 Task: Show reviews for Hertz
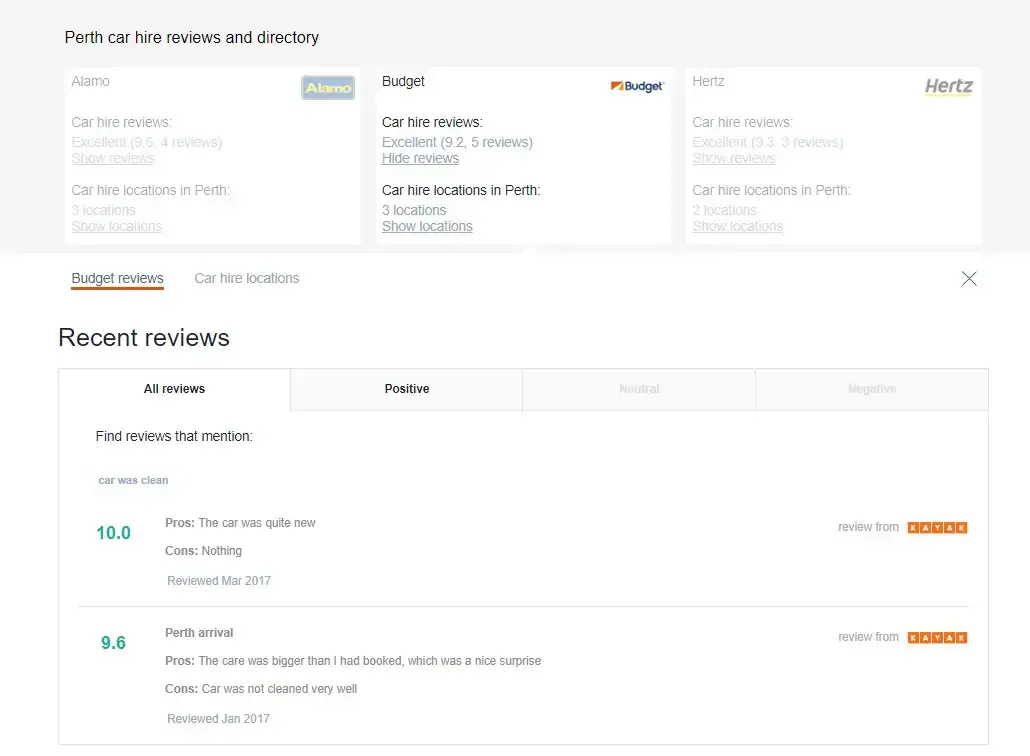734,158
